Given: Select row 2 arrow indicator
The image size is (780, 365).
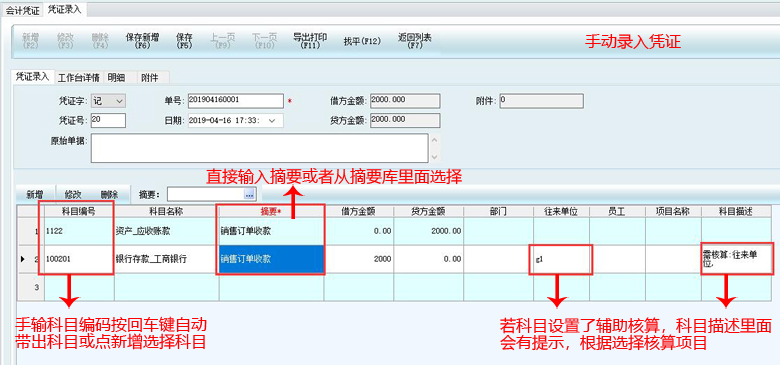Looking at the screenshot, I should tap(22, 259).
